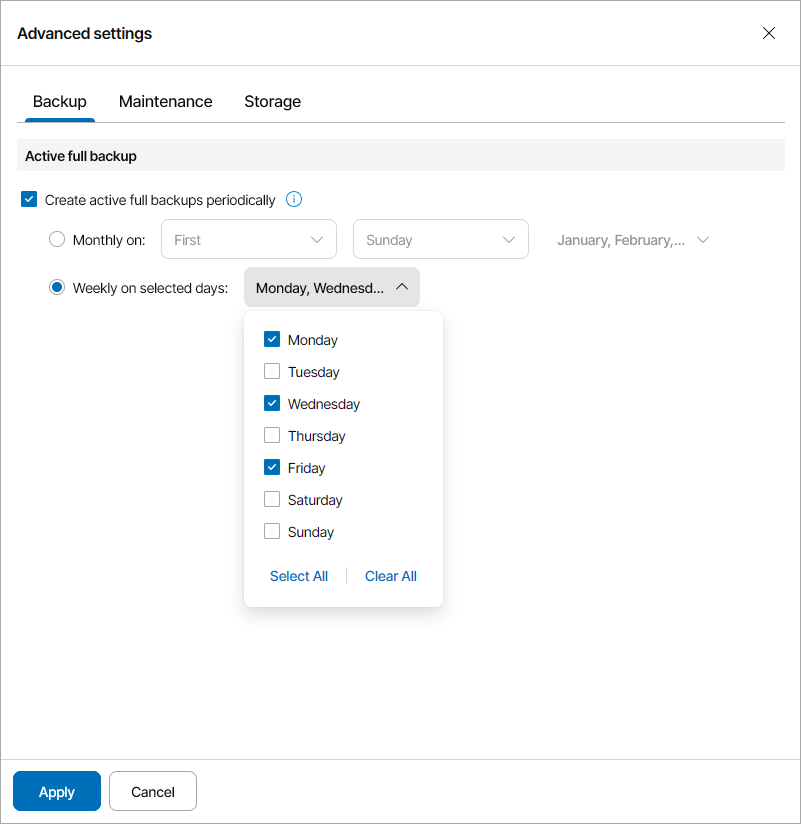Screen dimensions: 801x824
Task: Disable Friday in the days list
Action: [272, 468]
